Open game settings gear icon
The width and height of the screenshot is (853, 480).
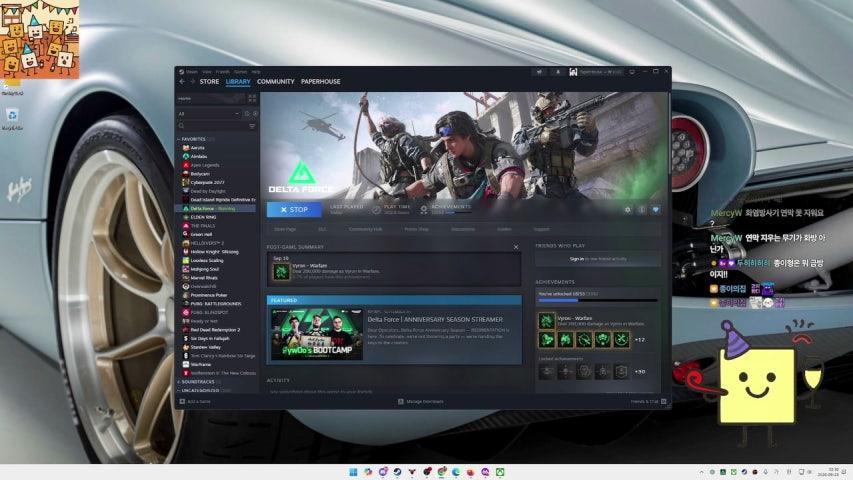[x=628, y=210]
